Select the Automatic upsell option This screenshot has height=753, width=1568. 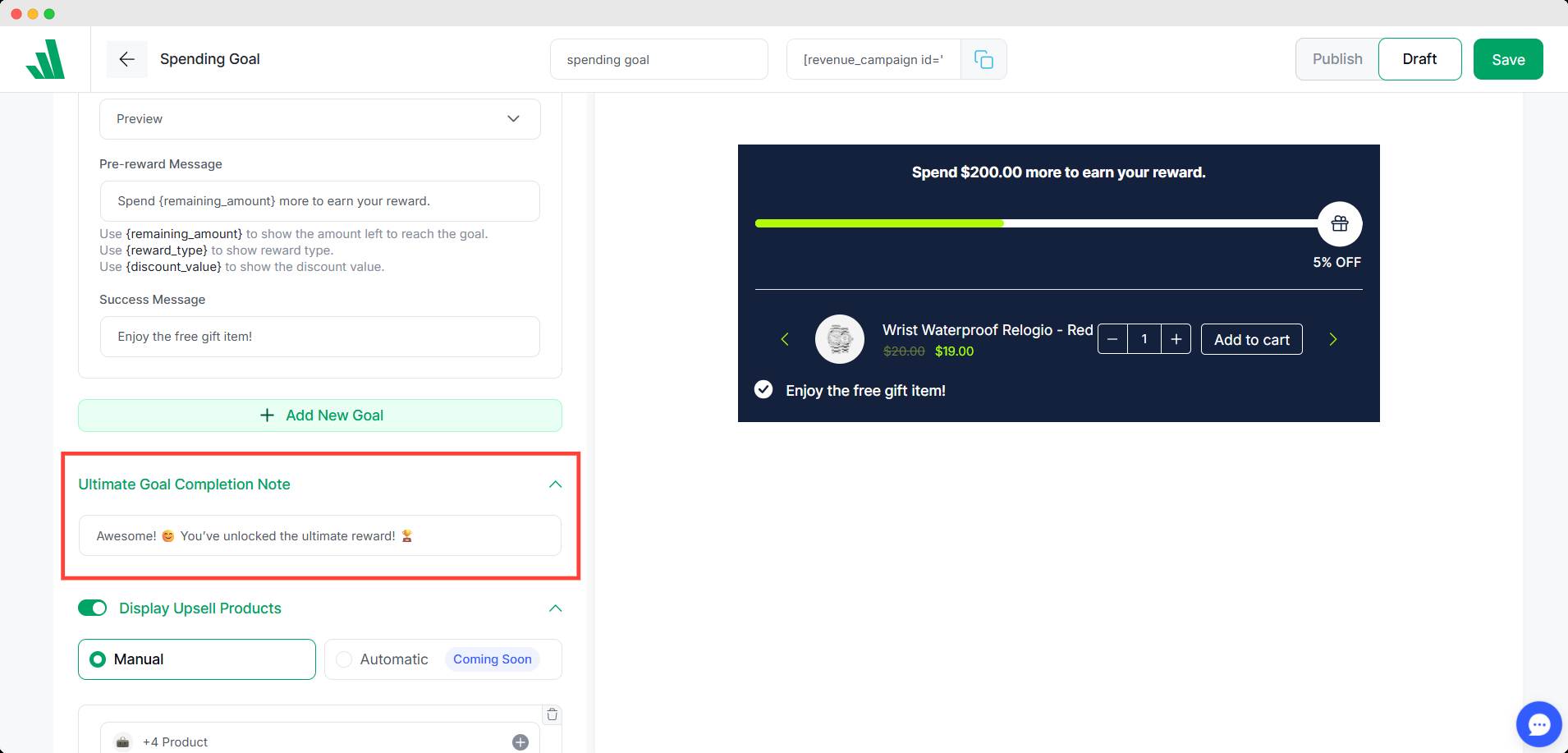point(443,659)
